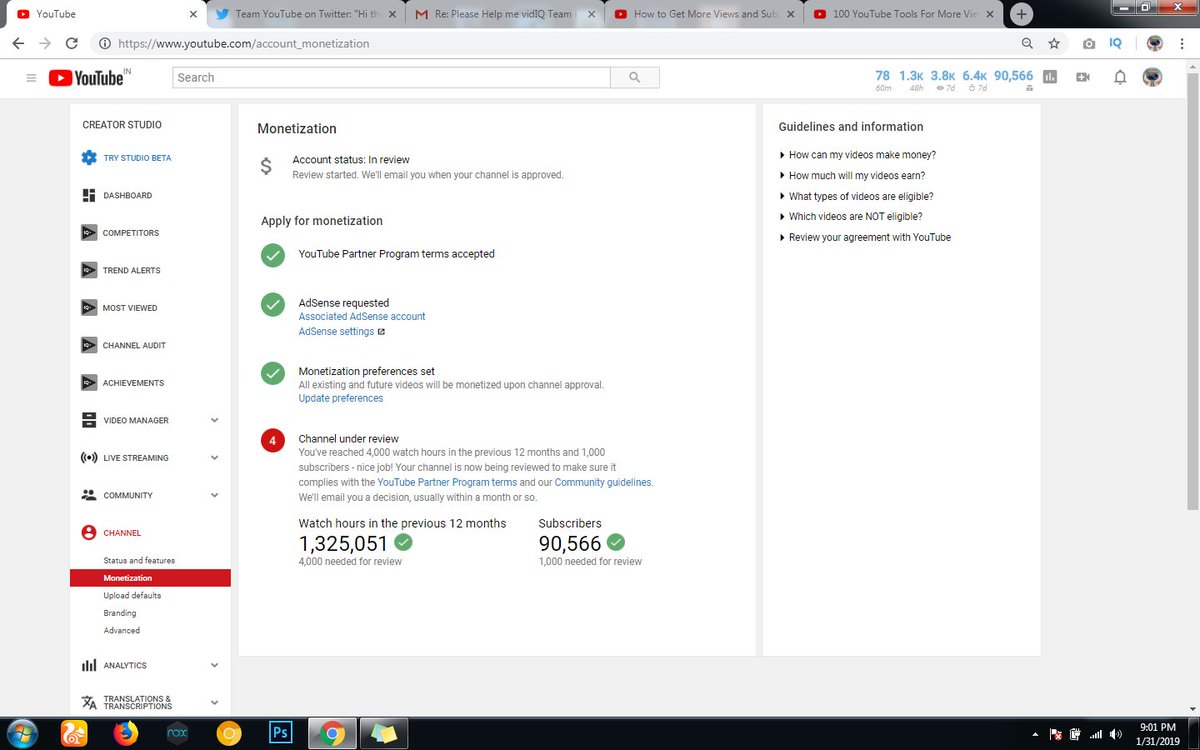Click the screenshot camera extension icon
The image size is (1200, 750).
click(1089, 44)
